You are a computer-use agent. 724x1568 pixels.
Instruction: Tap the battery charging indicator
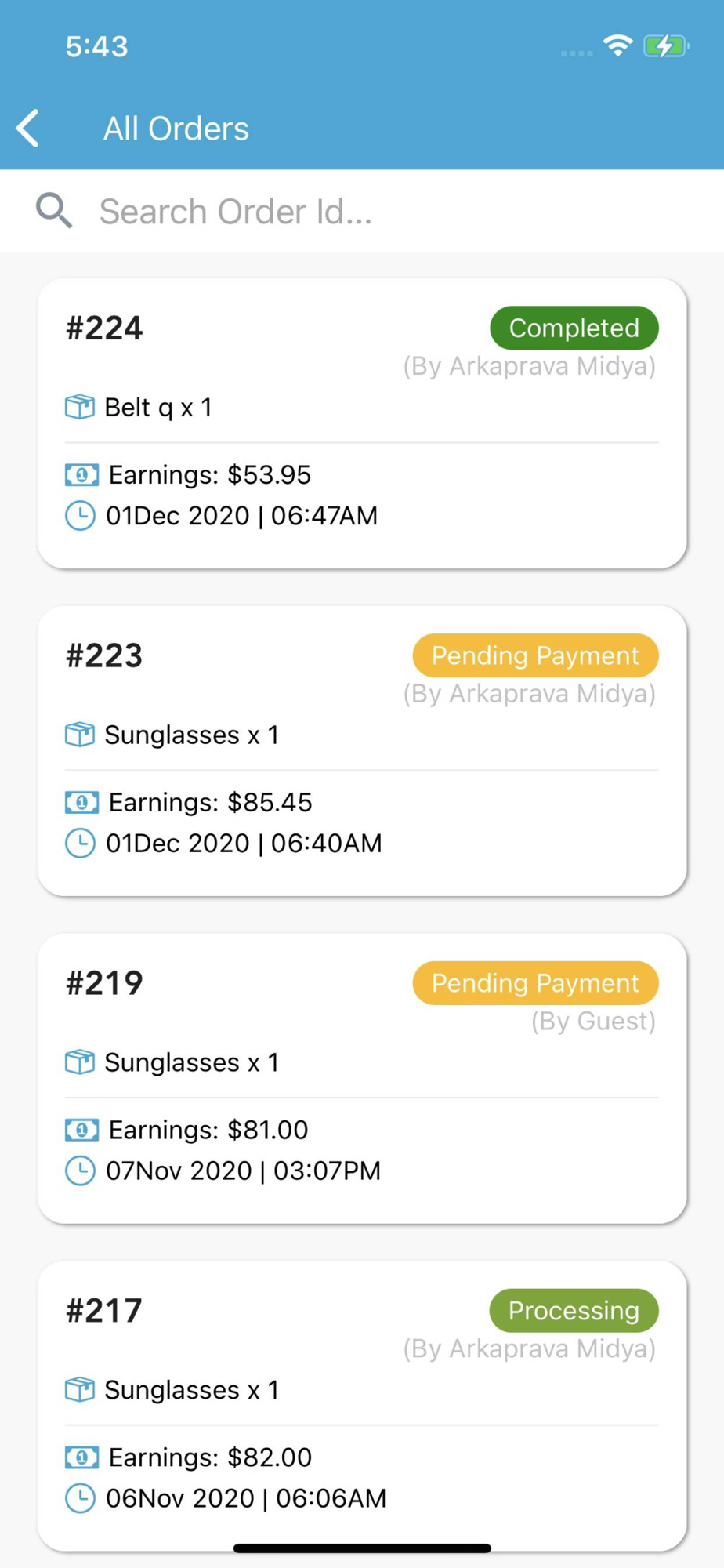pyautogui.click(x=665, y=46)
